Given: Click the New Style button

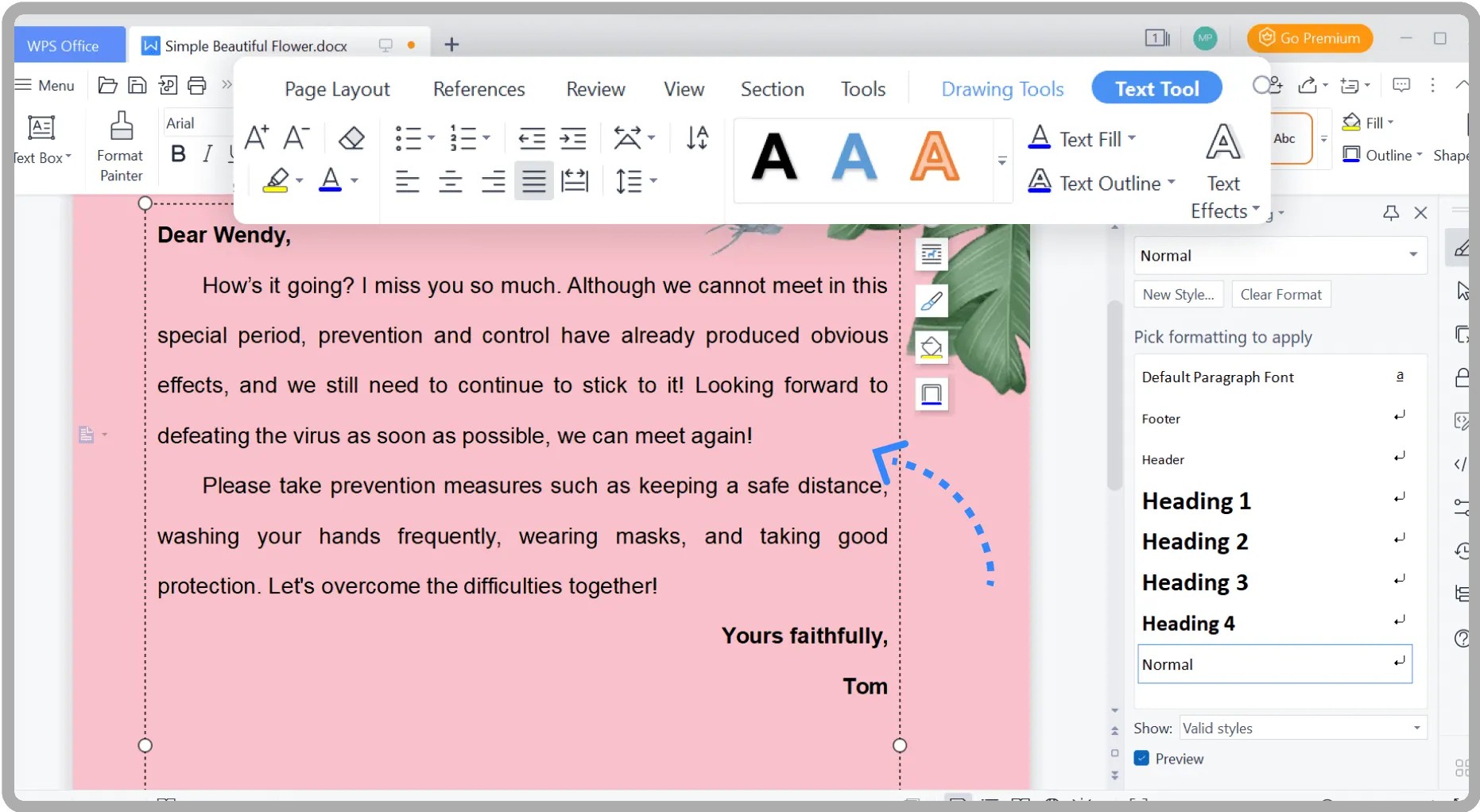Looking at the screenshot, I should coord(1178,294).
